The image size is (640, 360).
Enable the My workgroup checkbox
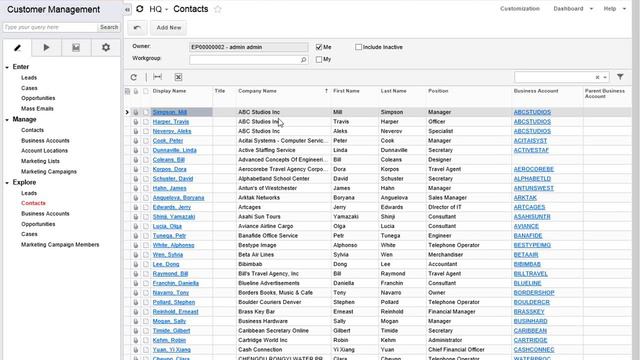point(319,60)
